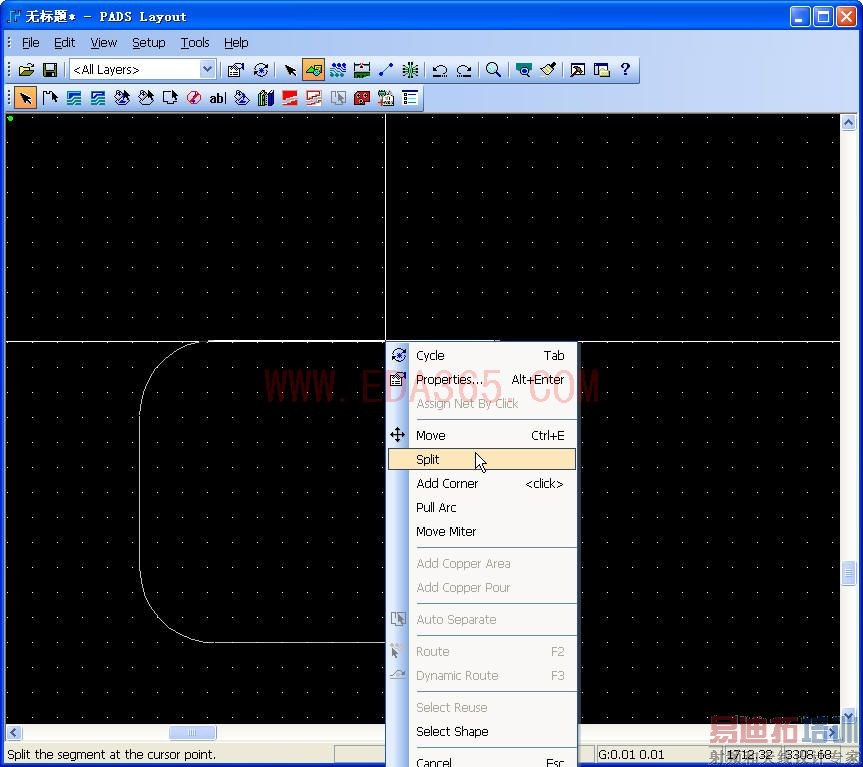
Task: Select the ab| Text tool
Action: (x=217, y=98)
